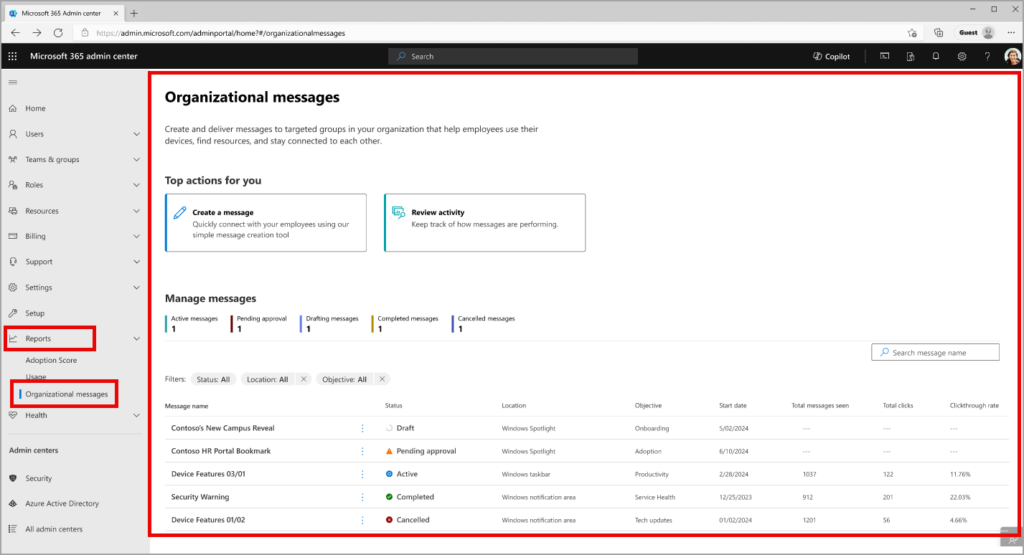Click the Create a message card

tap(266, 223)
